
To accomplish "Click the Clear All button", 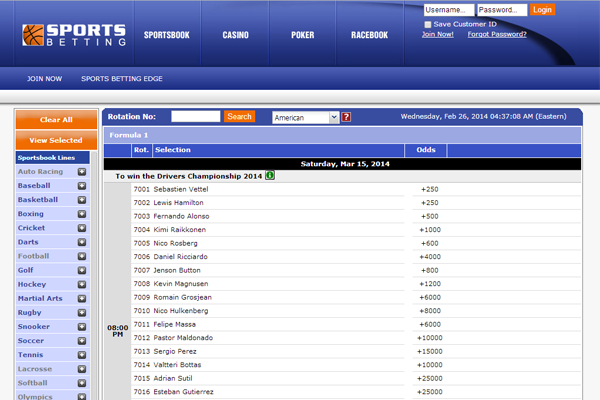I will point(56,120).
